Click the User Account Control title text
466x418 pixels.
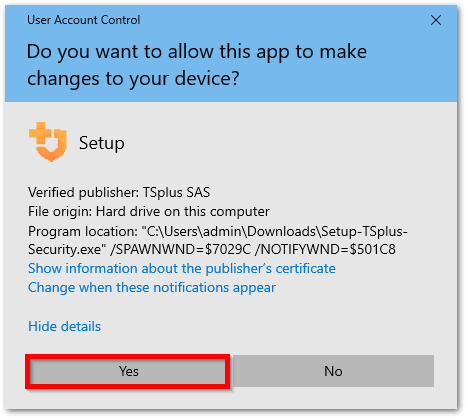(x=83, y=20)
